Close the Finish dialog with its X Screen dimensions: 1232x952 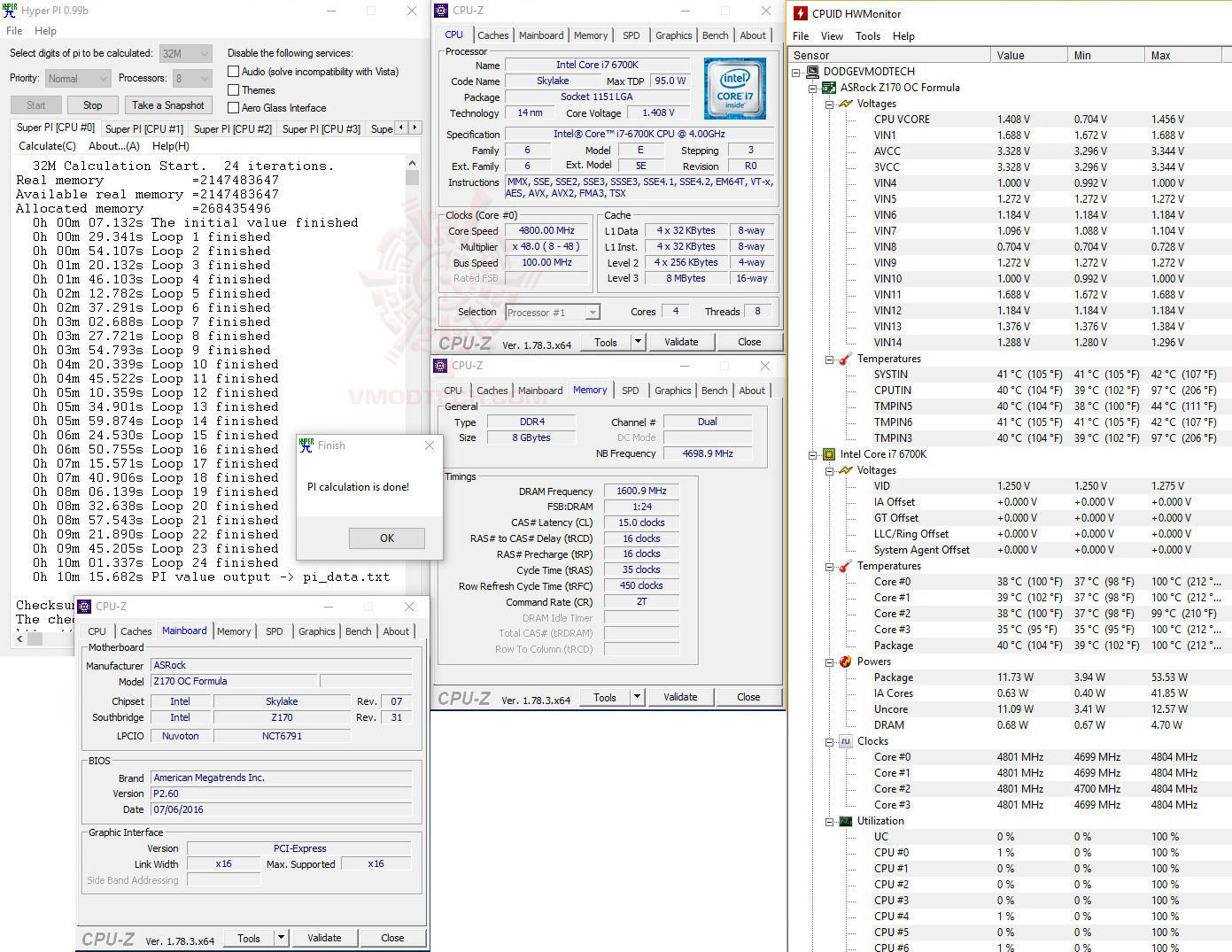(430, 445)
